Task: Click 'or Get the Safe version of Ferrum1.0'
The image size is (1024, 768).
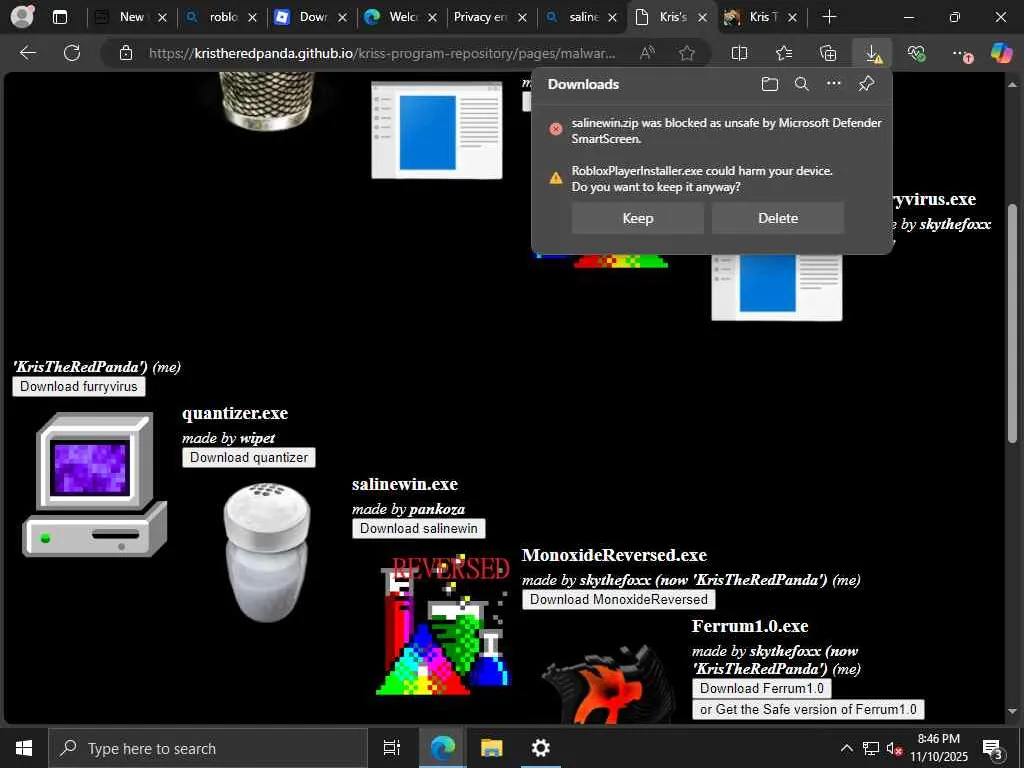Action: coord(808,709)
